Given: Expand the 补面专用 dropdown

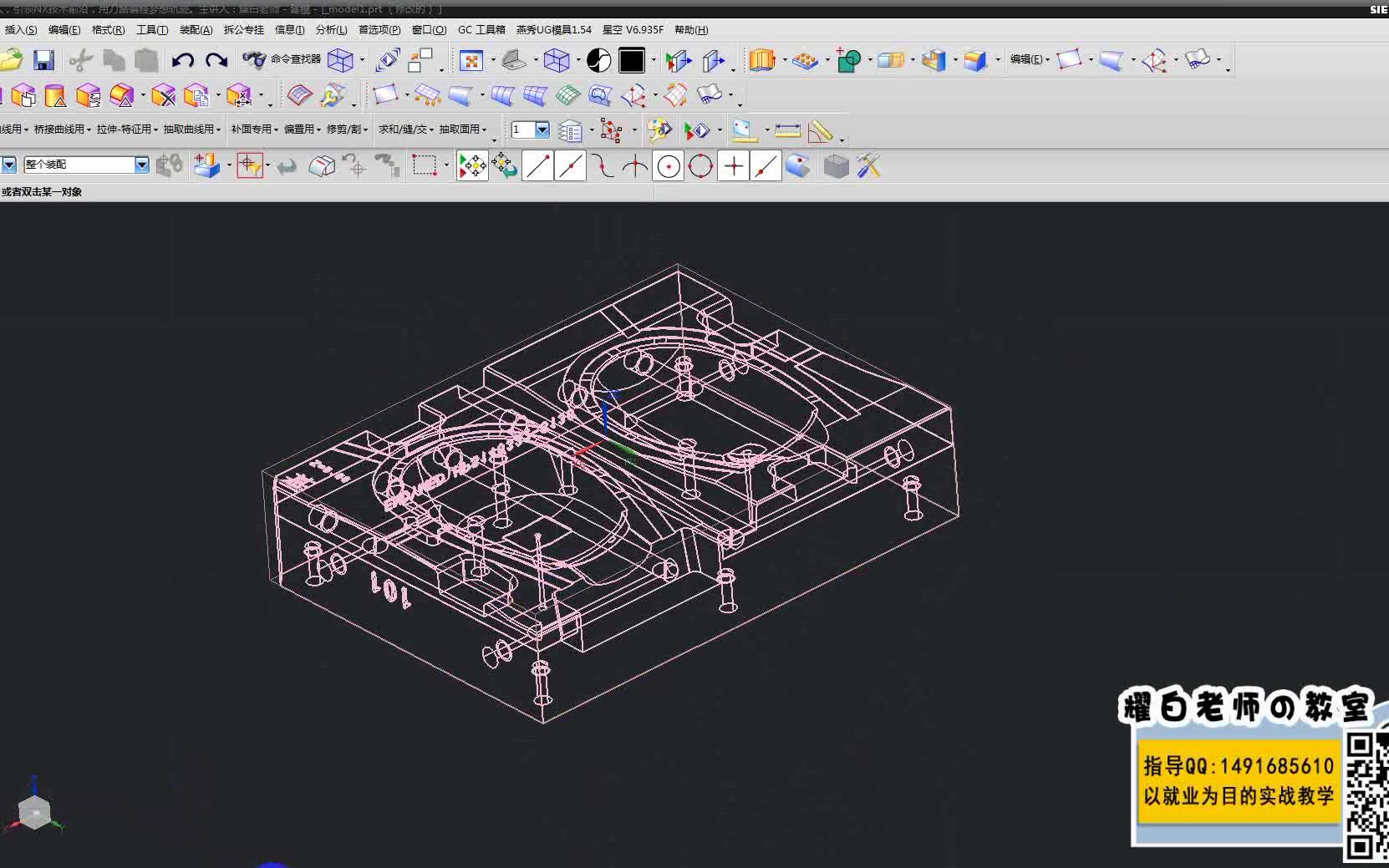Looking at the screenshot, I should coord(255,129).
